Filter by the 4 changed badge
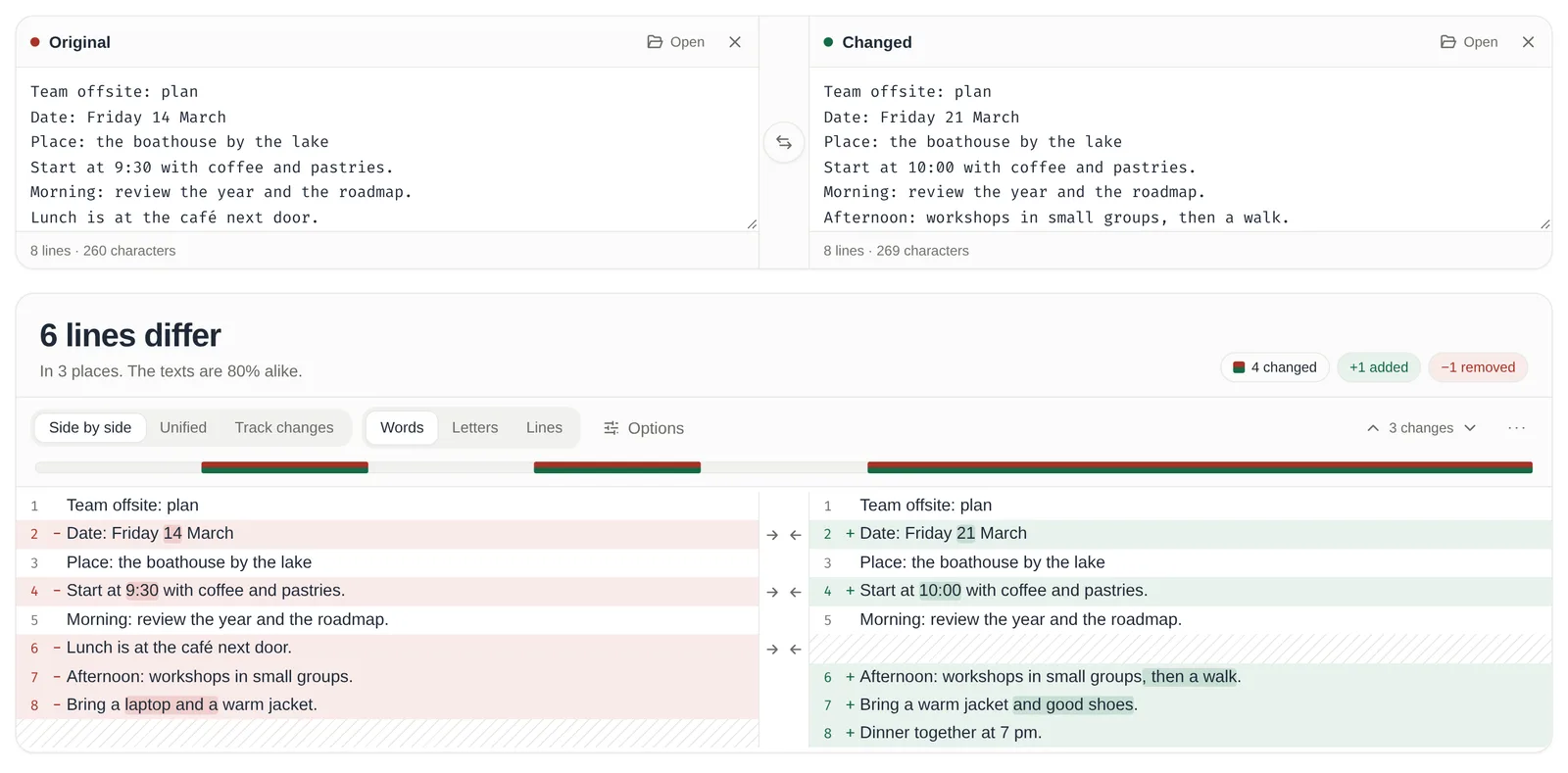 click(1275, 367)
